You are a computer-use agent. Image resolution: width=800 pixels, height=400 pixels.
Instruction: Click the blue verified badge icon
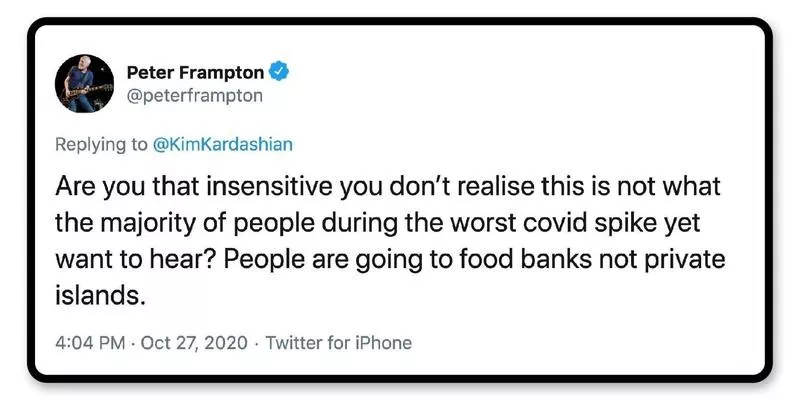point(281,72)
